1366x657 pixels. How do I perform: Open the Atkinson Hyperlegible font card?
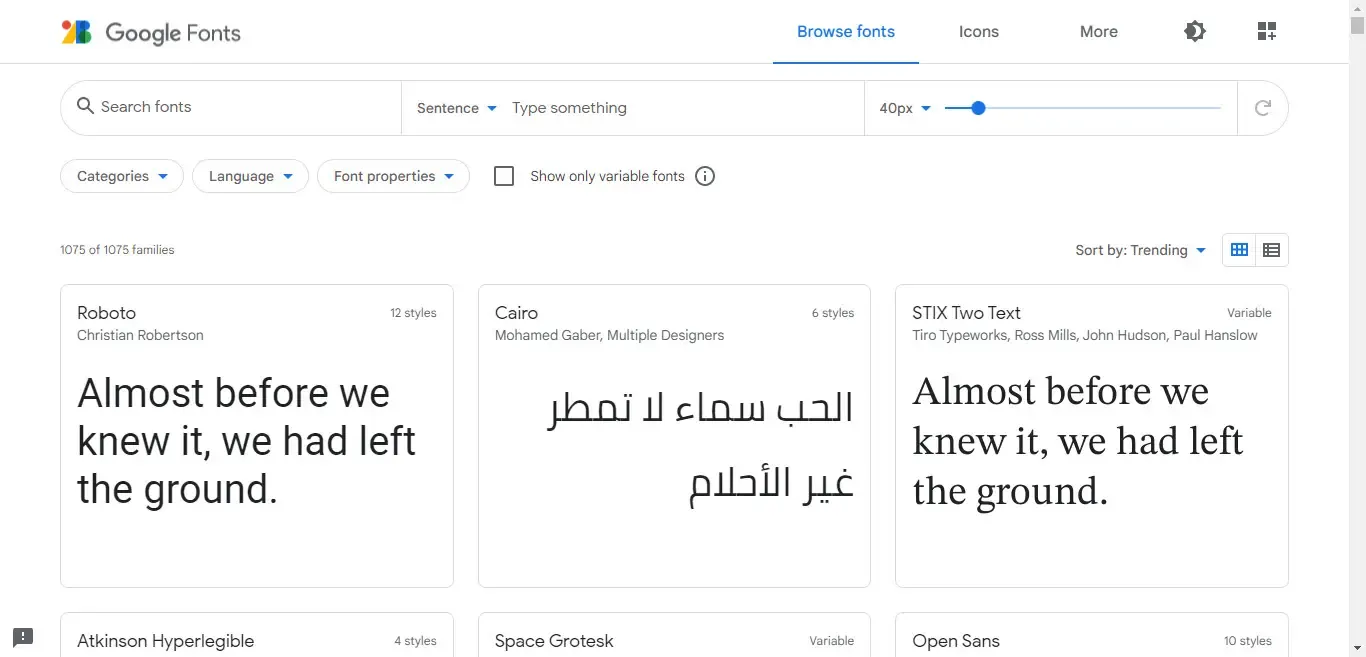coord(257,635)
